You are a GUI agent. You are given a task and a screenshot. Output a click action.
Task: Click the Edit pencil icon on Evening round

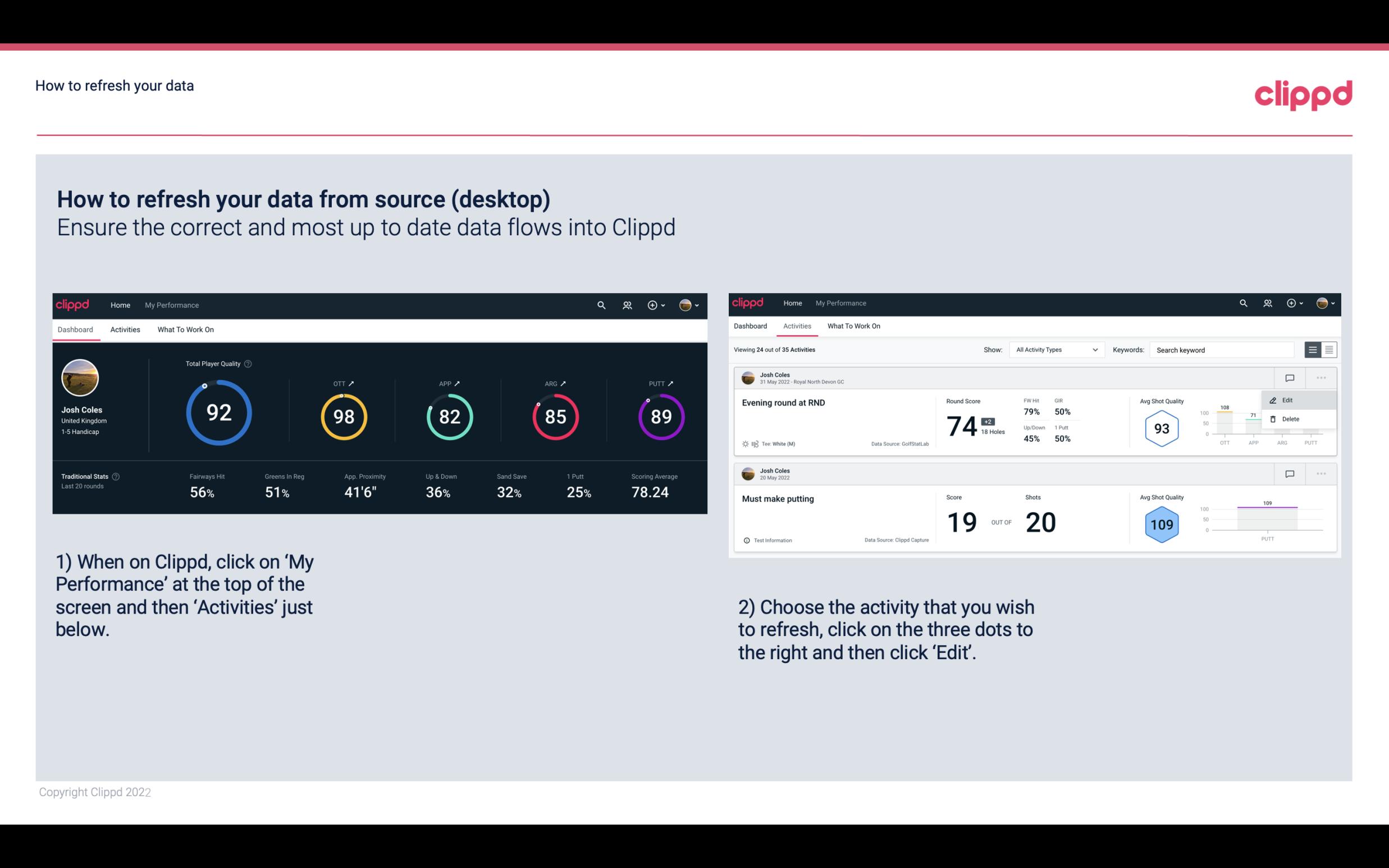click(x=1271, y=400)
